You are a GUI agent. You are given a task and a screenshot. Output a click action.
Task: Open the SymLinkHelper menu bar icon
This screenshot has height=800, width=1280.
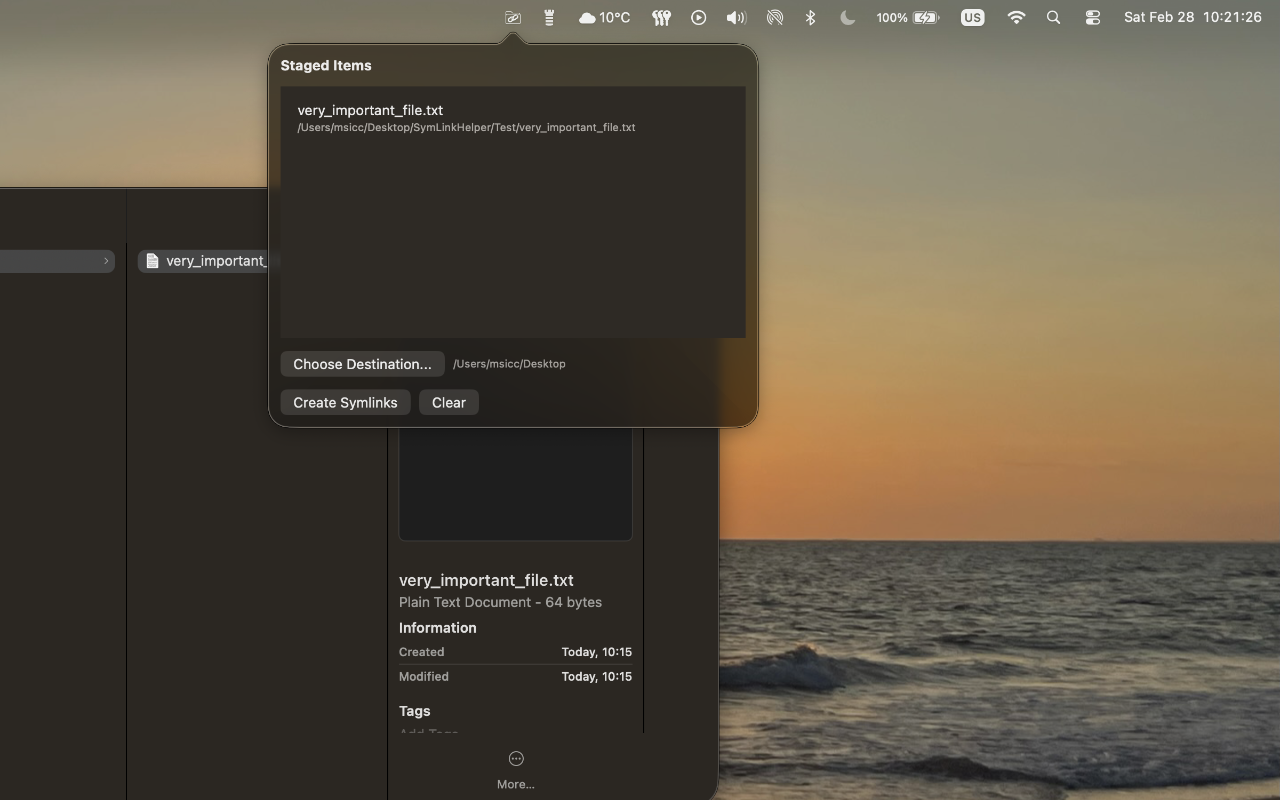click(x=512, y=17)
